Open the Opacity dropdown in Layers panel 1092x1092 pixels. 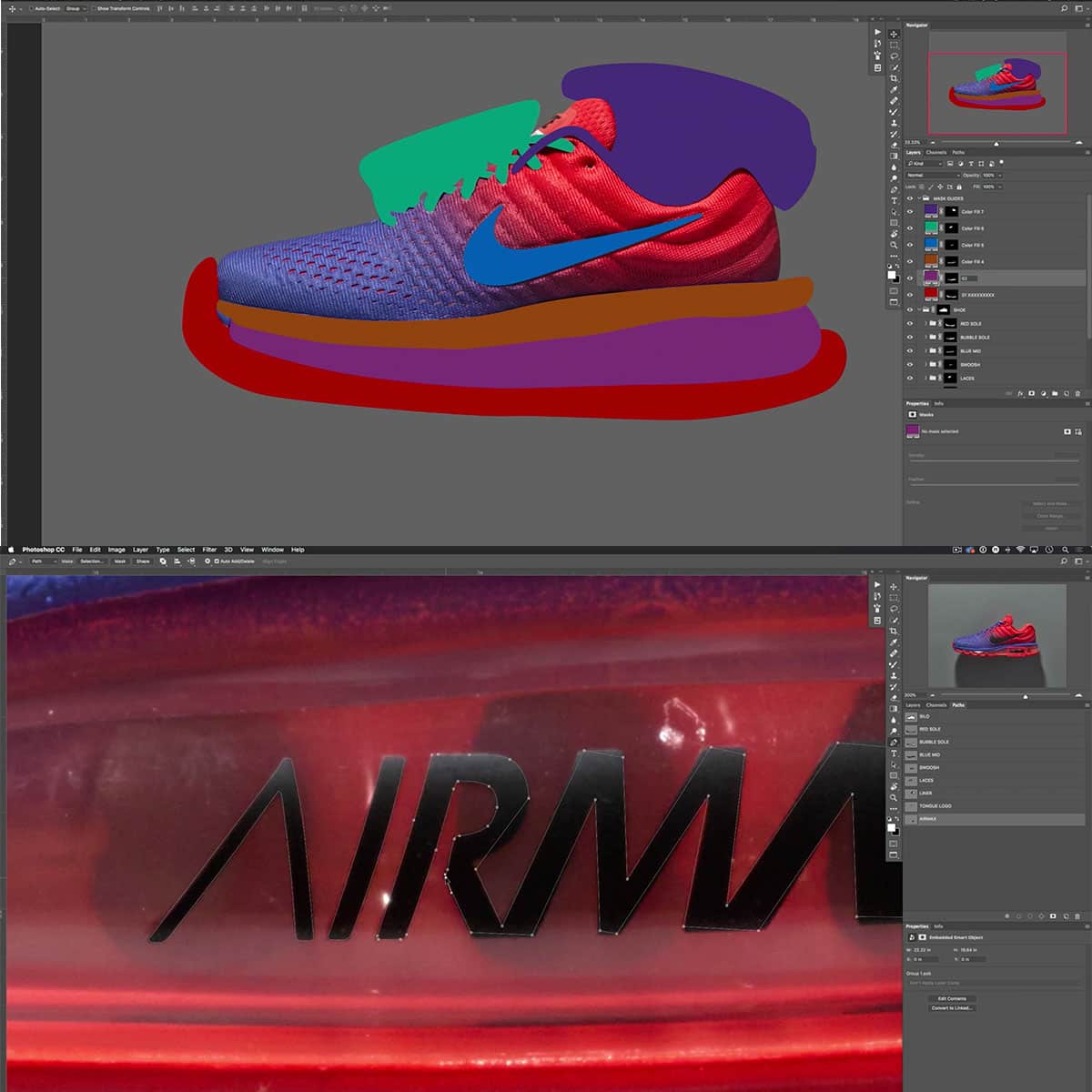tap(999, 176)
